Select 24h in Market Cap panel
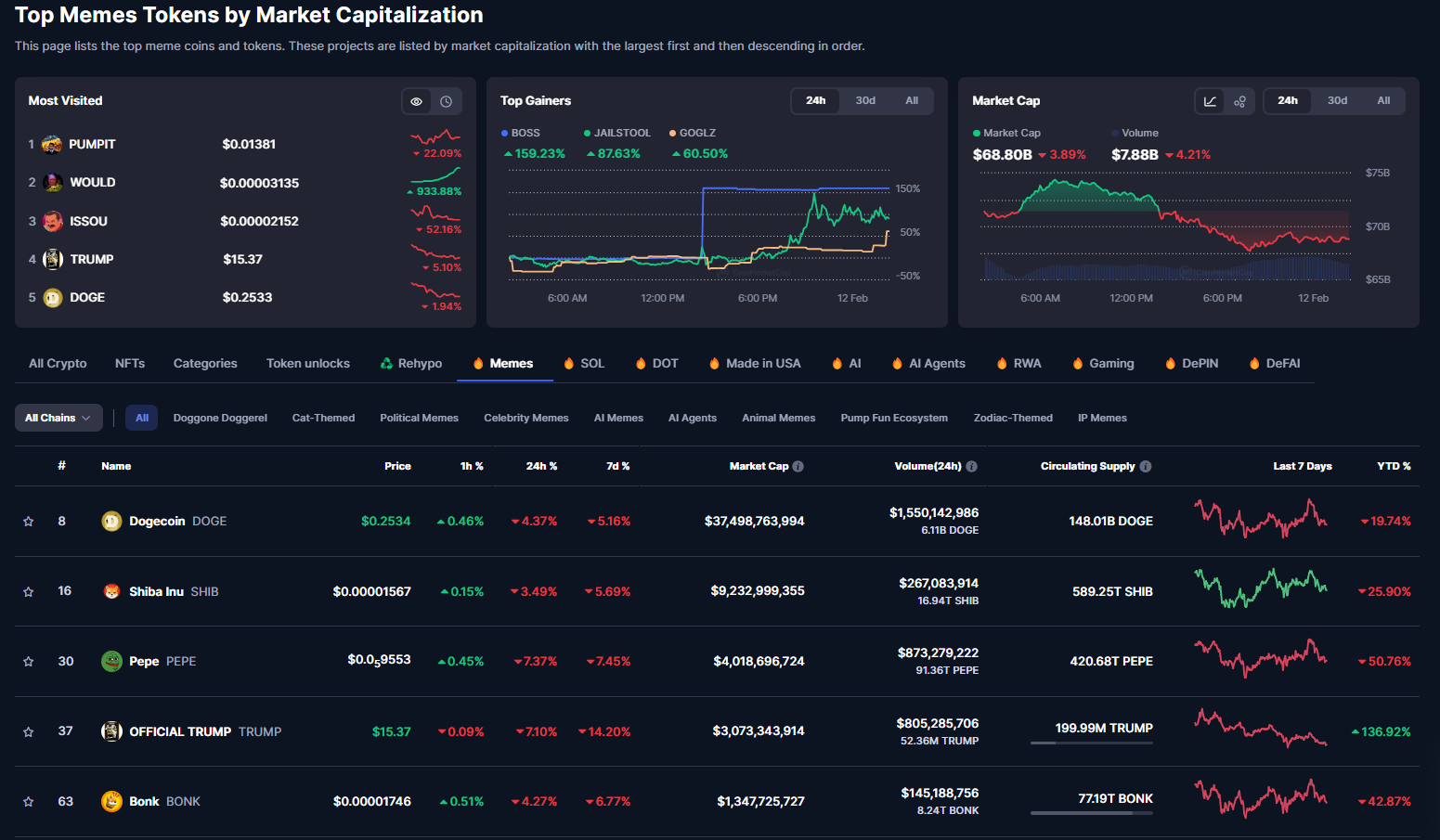The height and width of the screenshot is (840, 1440). tap(1288, 101)
